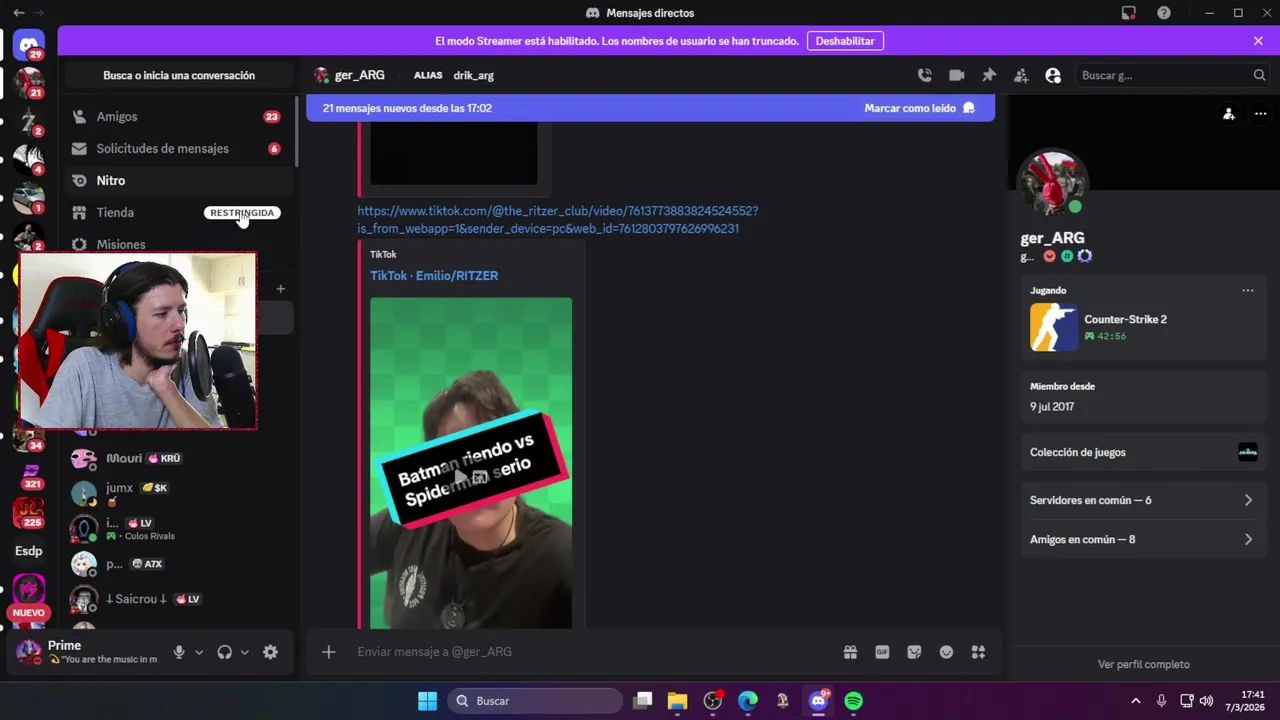
Task: Open the TikTok video URL link
Action: tap(558, 220)
